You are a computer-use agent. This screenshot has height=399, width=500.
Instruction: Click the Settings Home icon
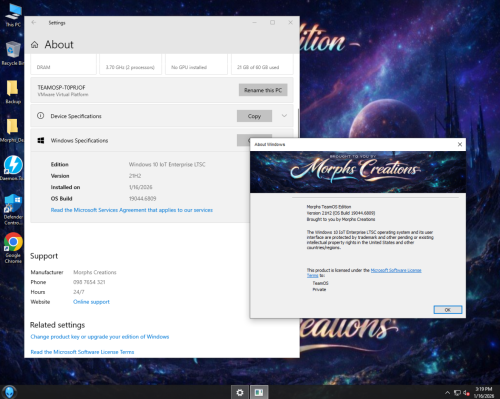[x=35, y=45]
